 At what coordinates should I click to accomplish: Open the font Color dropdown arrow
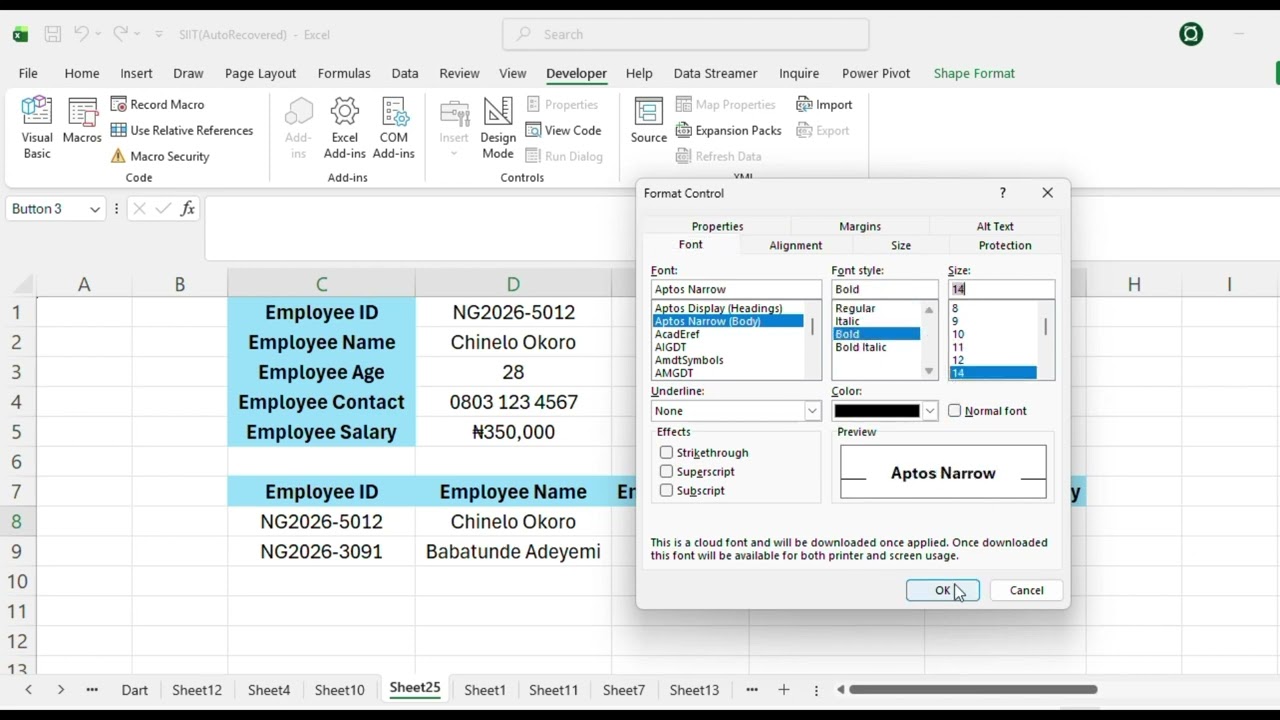[x=930, y=411]
